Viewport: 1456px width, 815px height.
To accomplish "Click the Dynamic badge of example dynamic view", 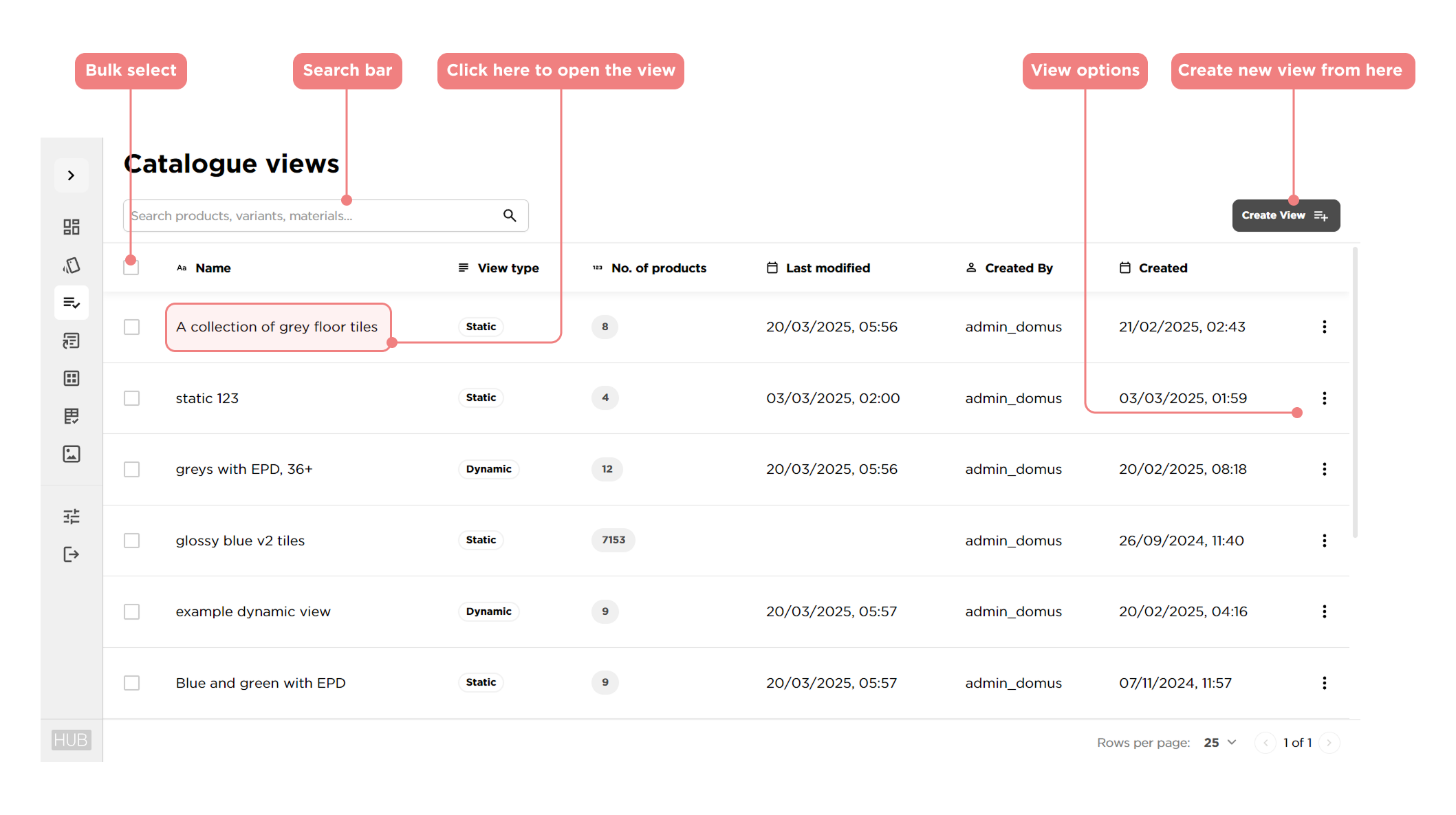I will coord(488,611).
